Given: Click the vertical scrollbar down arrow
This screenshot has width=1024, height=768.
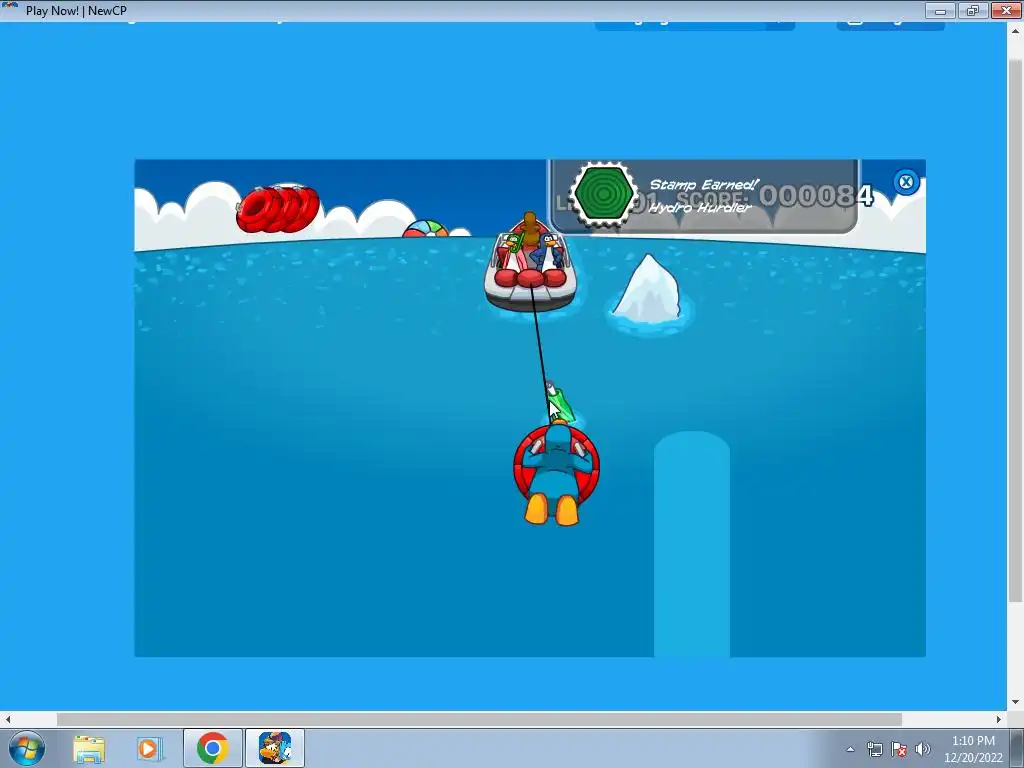Looking at the screenshot, I should coord(1016,702).
